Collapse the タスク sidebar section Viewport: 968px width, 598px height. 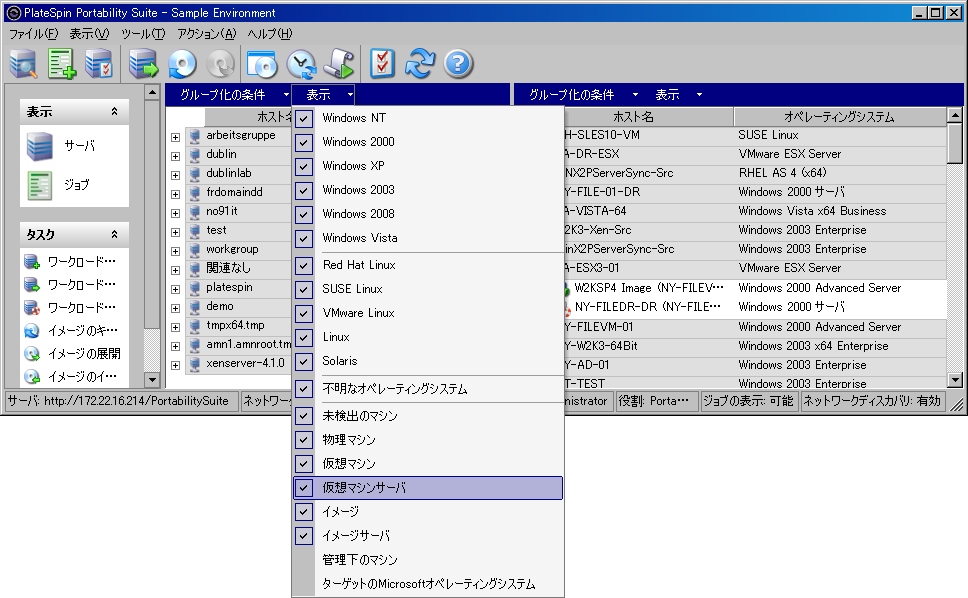pyautogui.click(x=114, y=235)
